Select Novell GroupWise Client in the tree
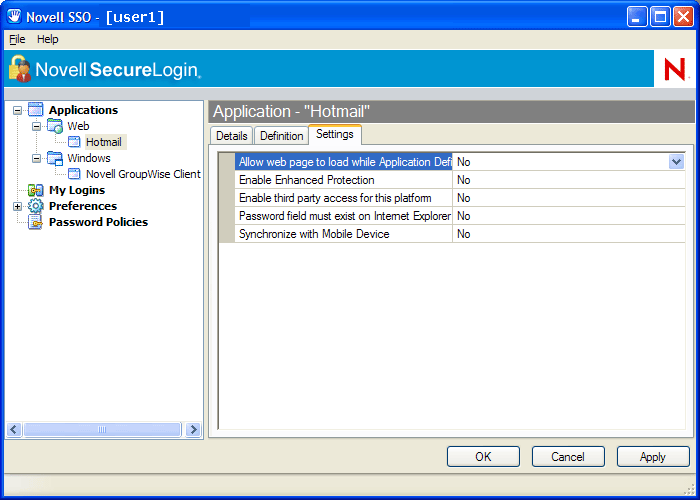 pos(143,174)
